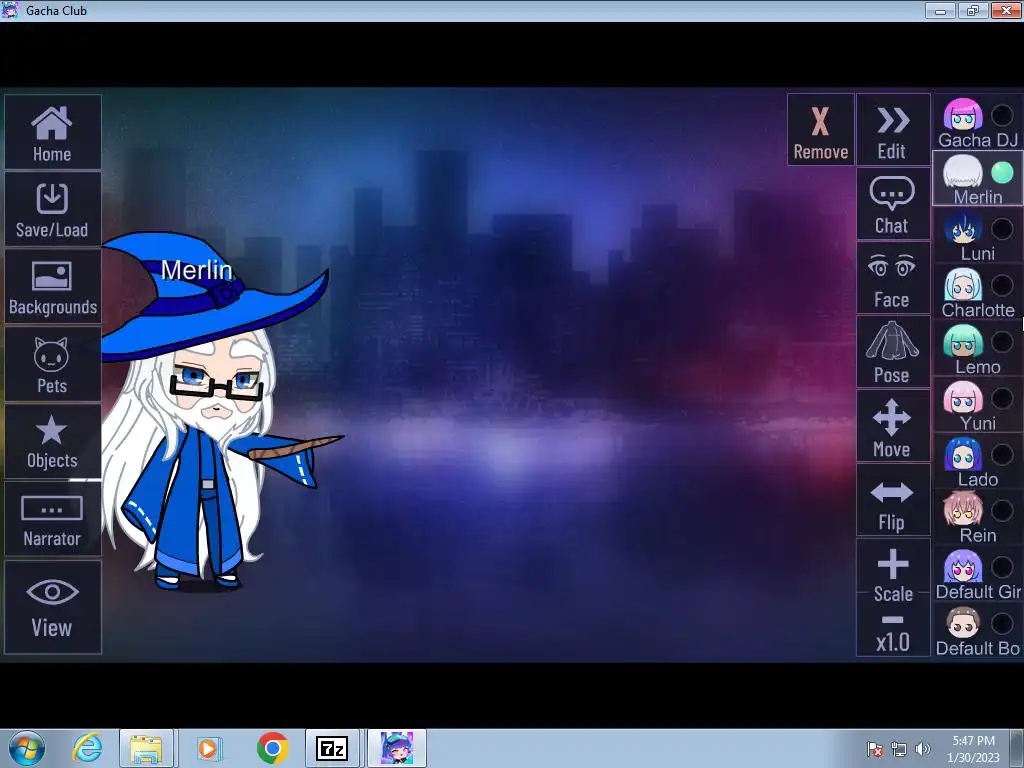Toggle the Lado visibility circle

point(1002,455)
